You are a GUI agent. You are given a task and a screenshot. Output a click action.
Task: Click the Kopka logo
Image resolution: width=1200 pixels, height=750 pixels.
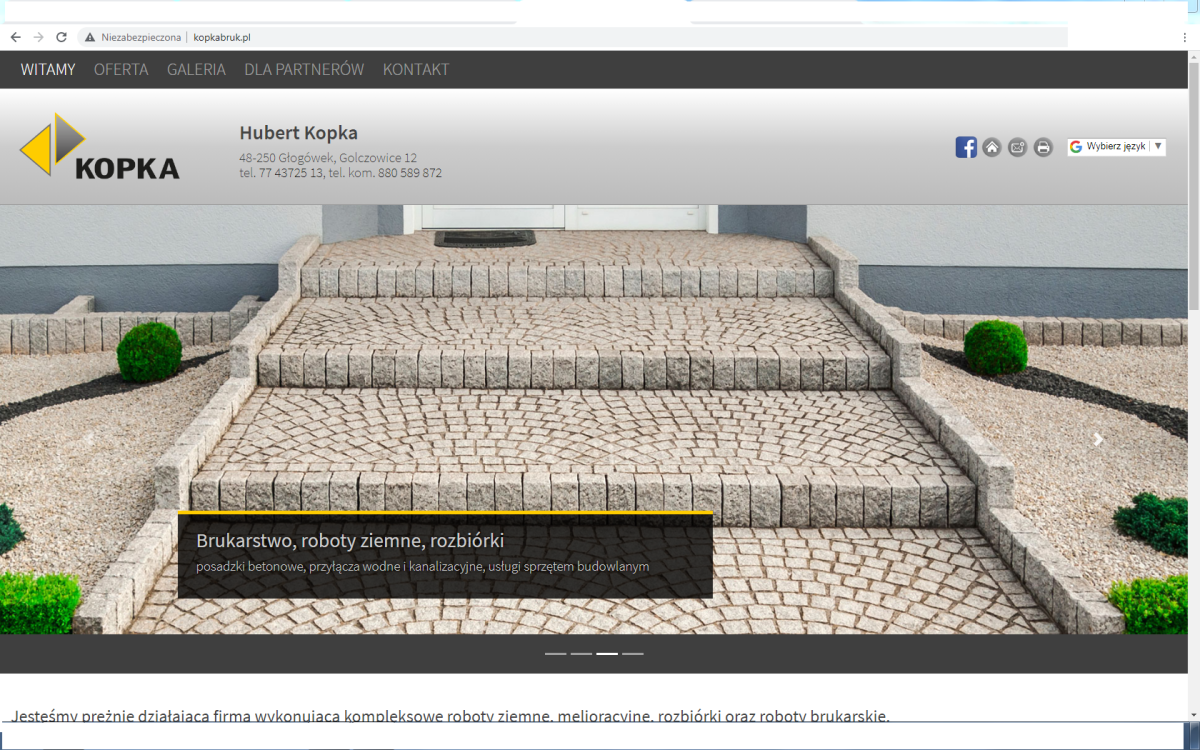(x=100, y=147)
